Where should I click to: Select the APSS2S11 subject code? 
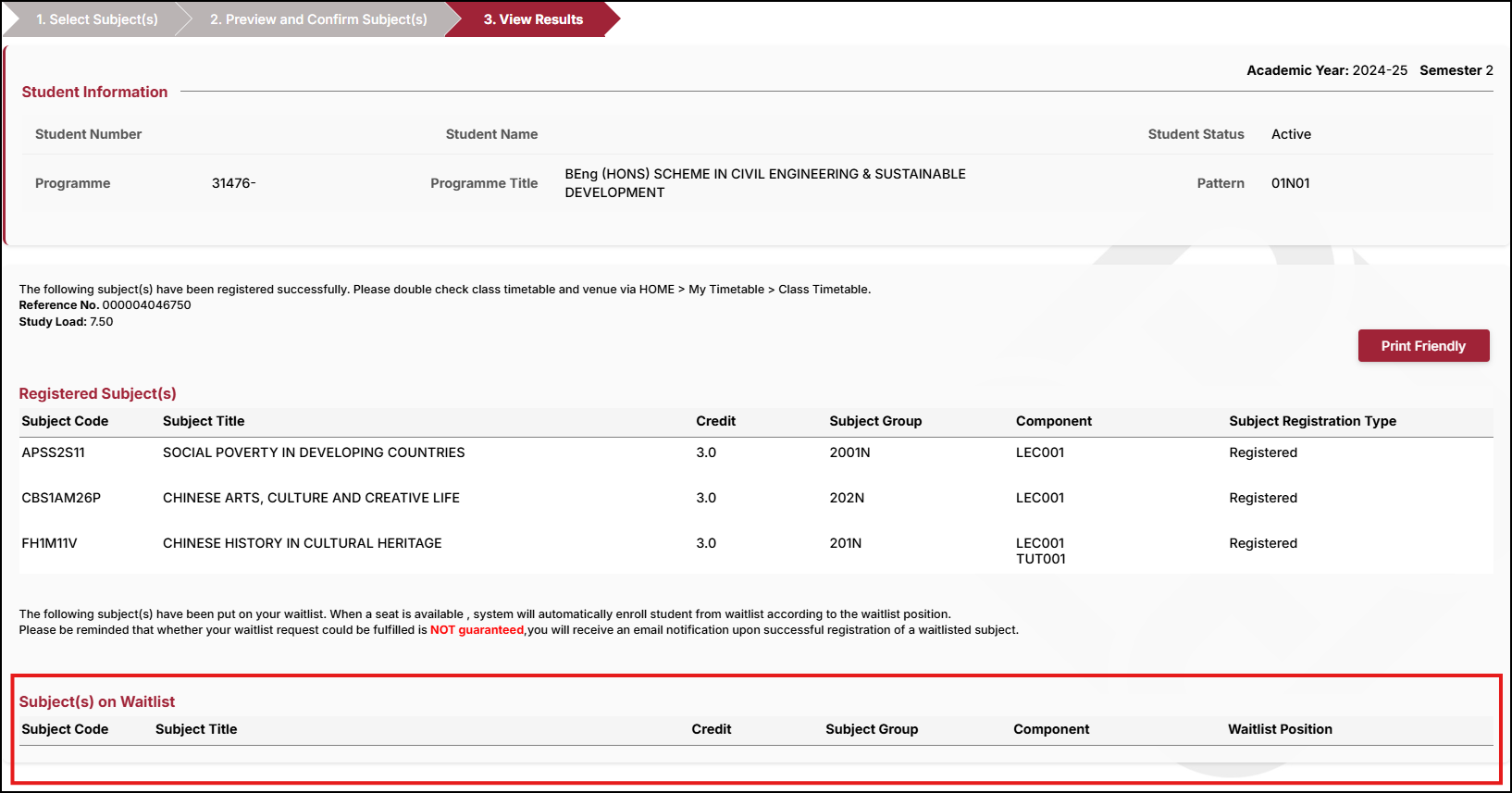coord(54,452)
